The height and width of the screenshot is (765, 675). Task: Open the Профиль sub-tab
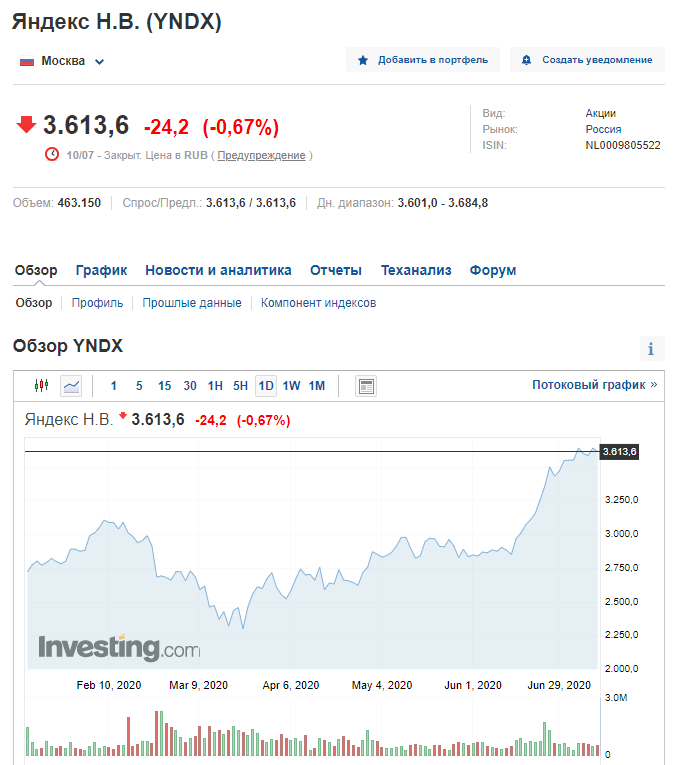(x=98, y=303)
